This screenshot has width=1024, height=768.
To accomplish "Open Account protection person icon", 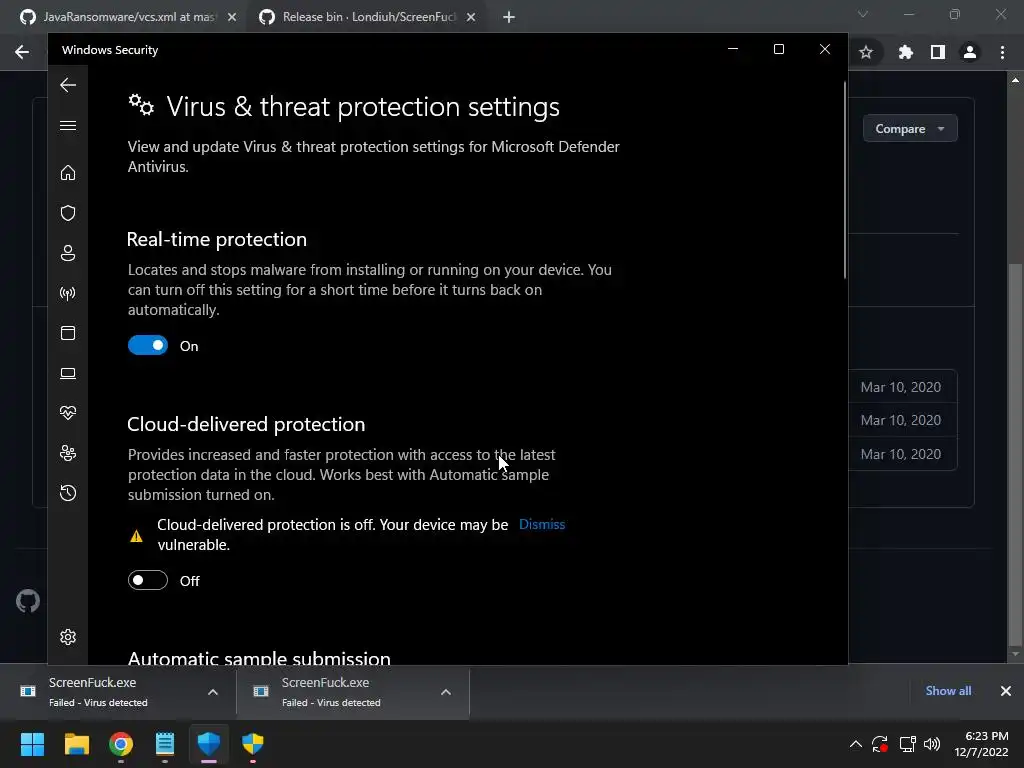I will coord(68,253).
